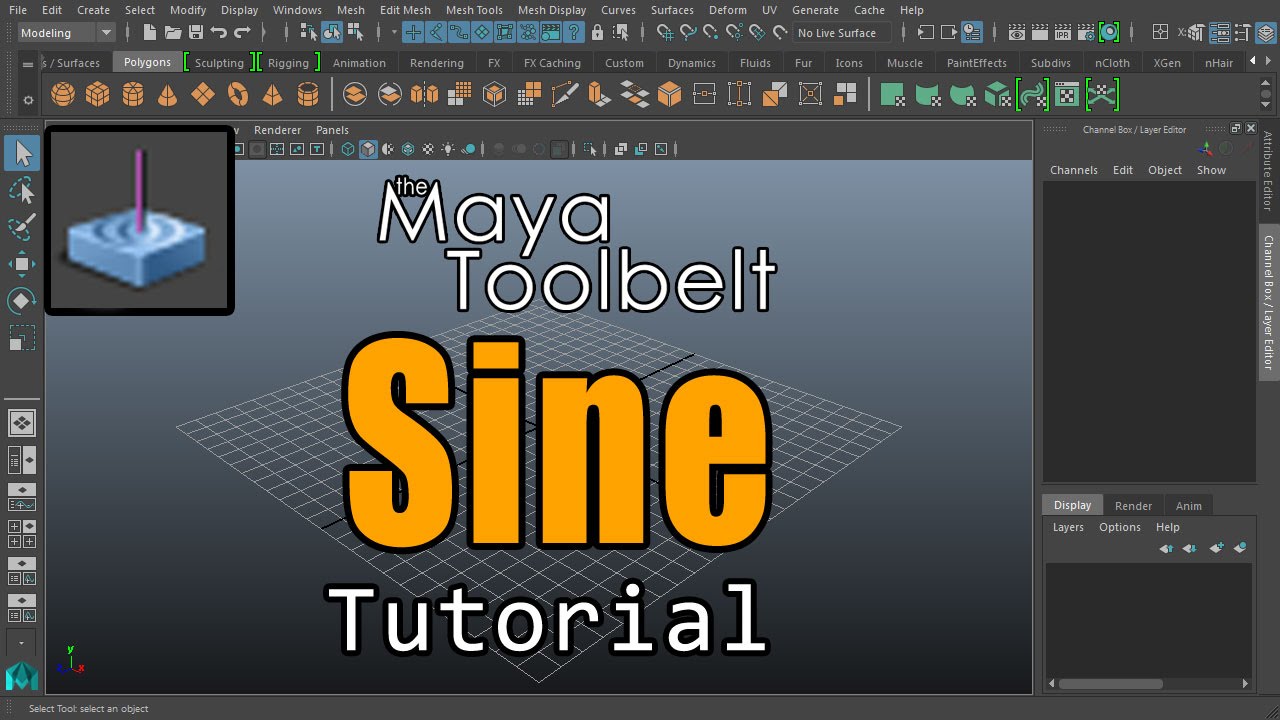Create a polygon cone from shelf
The height and width of the screenshot is (720, 1280).
(167, 95)
